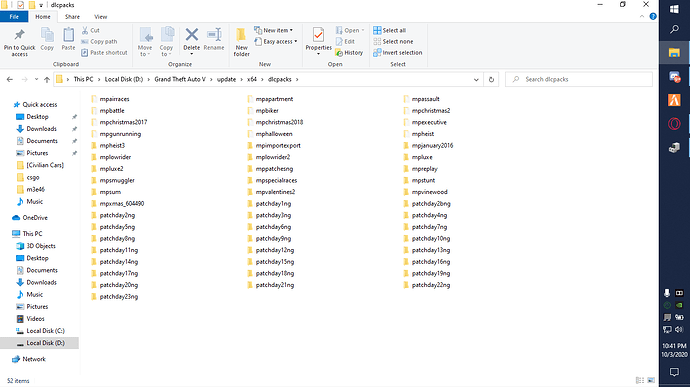Click Select all
Image resolution: width=690 pixels, height=387 pixels.
[x=389, y=30]
